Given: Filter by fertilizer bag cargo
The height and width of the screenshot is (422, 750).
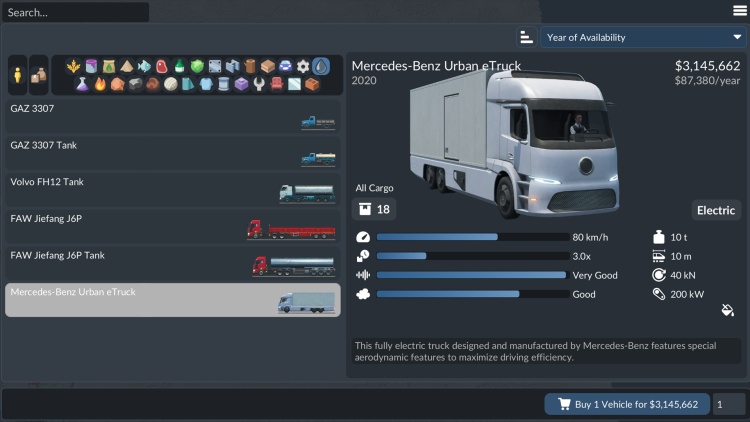Looking at the screenshot, I should pos(109,66).
